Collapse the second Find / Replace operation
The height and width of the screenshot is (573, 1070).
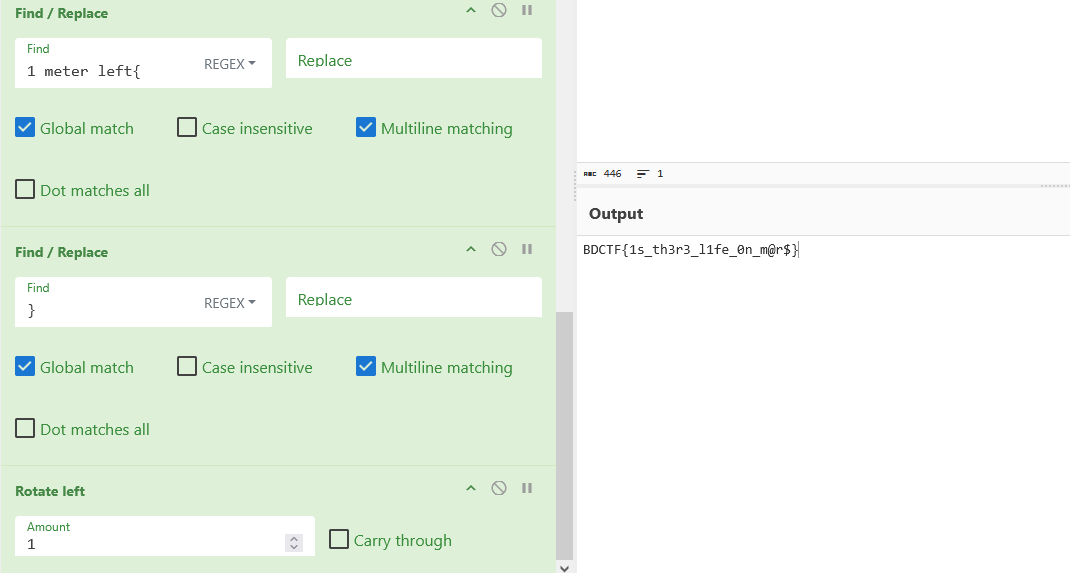[x=471, y=249]
